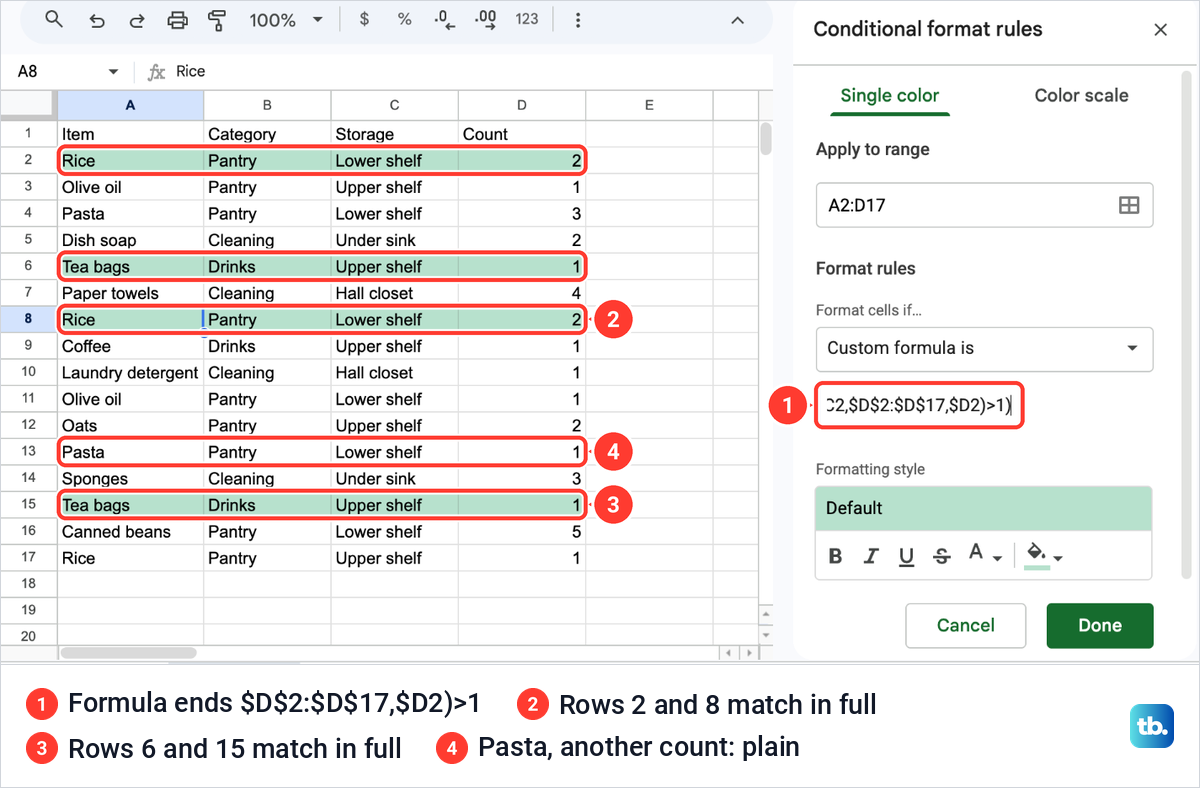Click the vertical scrollbar of the sheet

click(x=765, y=140)
